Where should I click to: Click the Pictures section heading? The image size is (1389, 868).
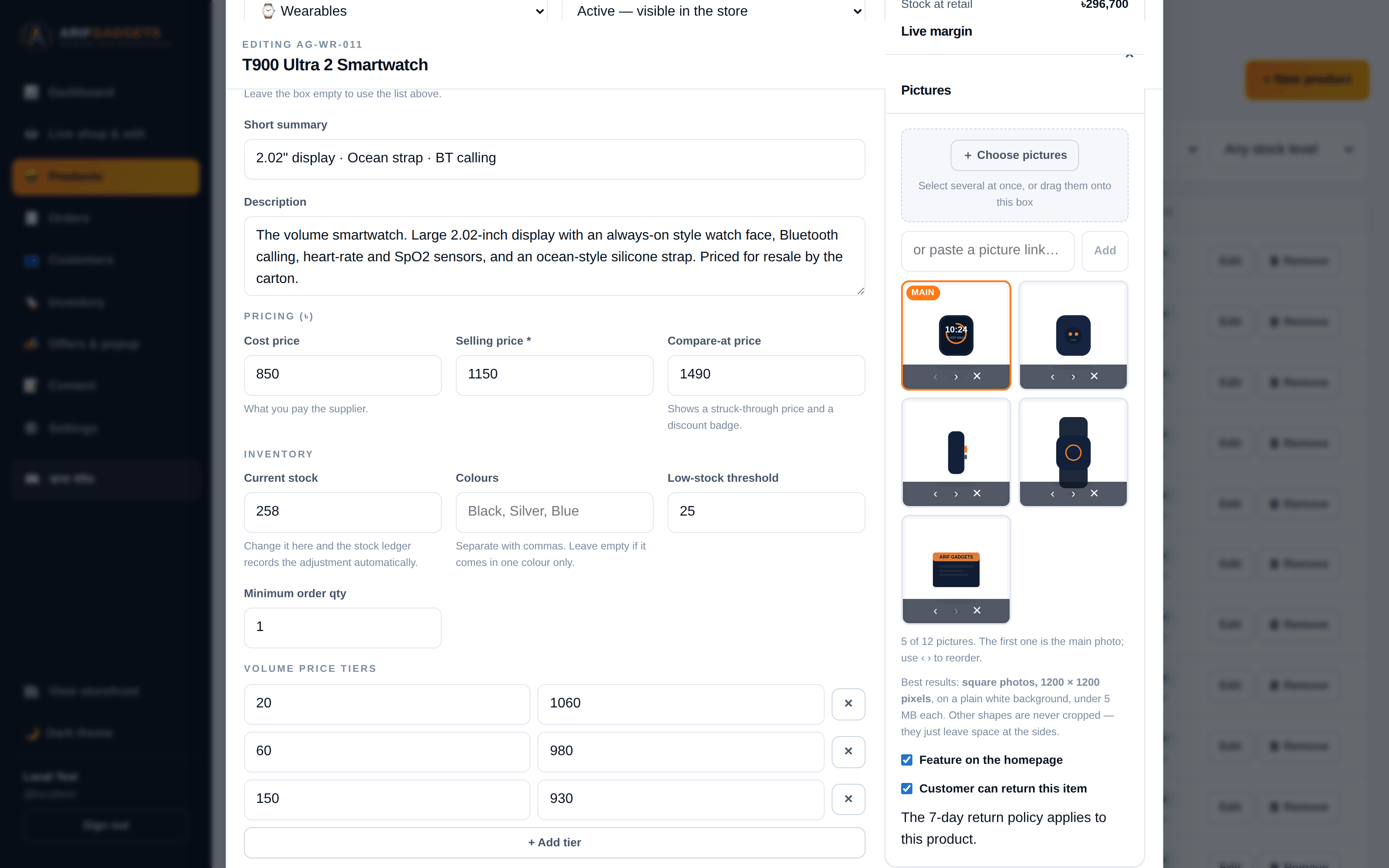pyautogui.click(x=926, y=90)
